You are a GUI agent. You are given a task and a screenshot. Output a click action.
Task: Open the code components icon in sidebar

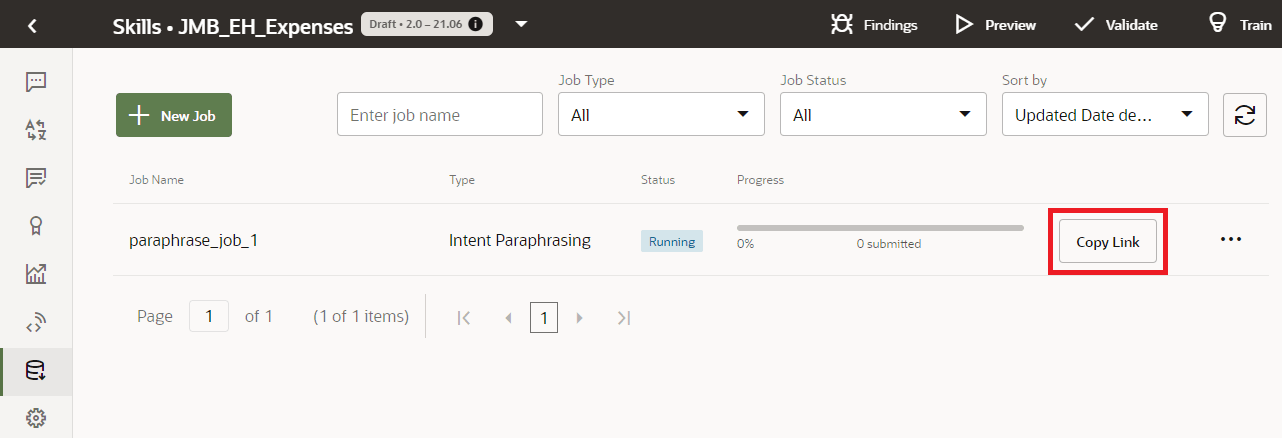click(36, 322)
